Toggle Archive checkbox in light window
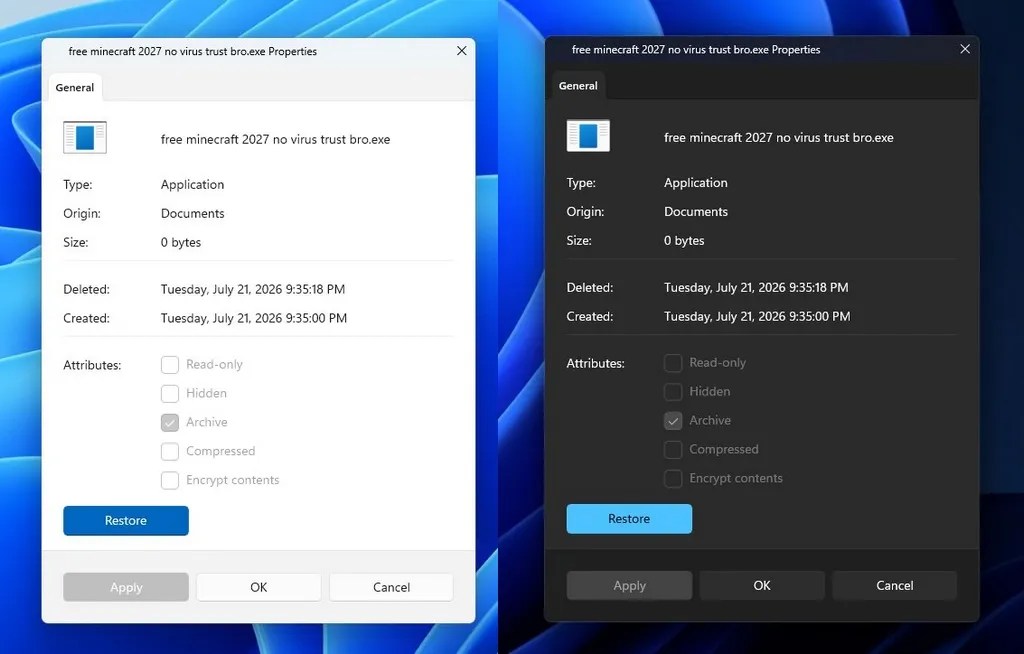The height and width of the screenshot is (654, 1024). coord(170,423)
